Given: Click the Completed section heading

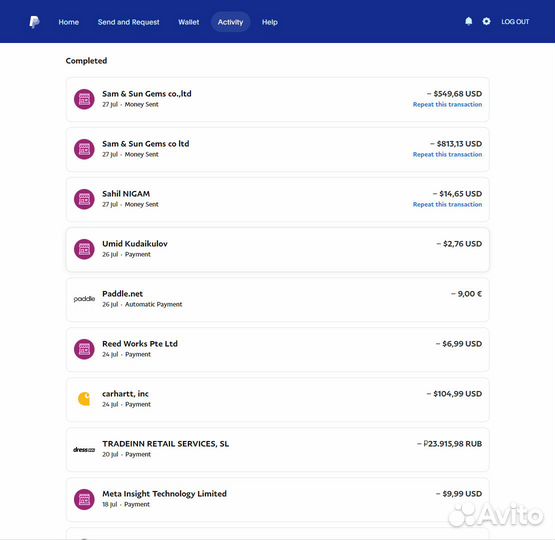Looking at the screenshot, I should (x=86, y=61).
